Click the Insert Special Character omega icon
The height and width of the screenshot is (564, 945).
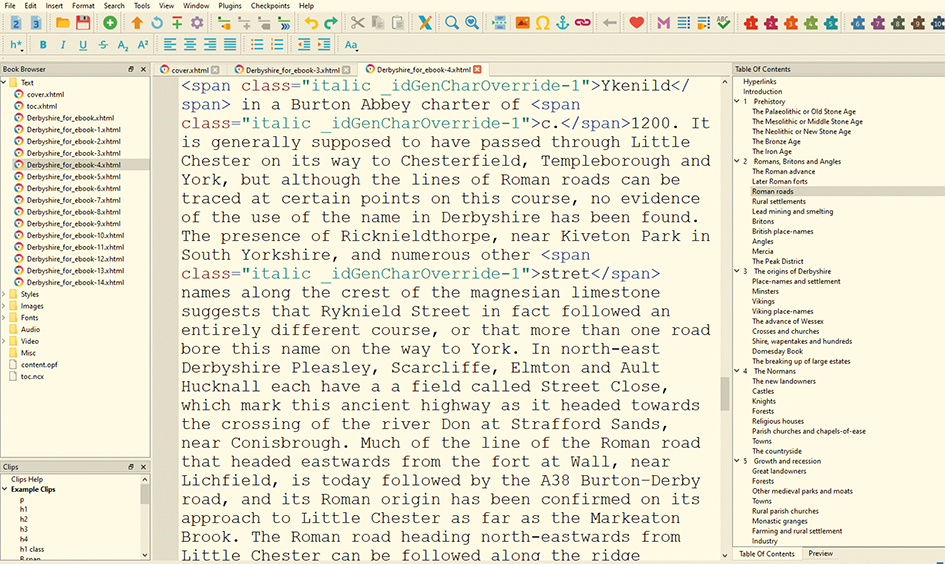[543, 23]
